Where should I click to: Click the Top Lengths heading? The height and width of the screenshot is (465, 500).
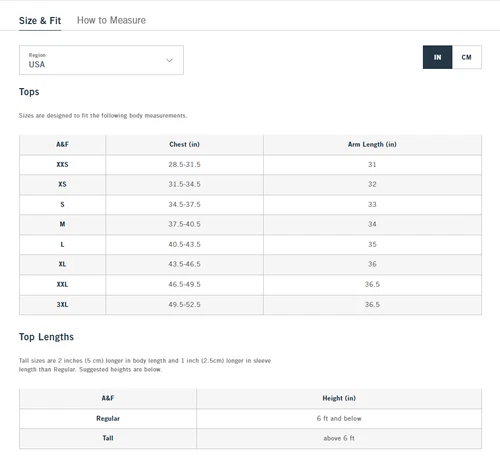click(x=46, y=337)
